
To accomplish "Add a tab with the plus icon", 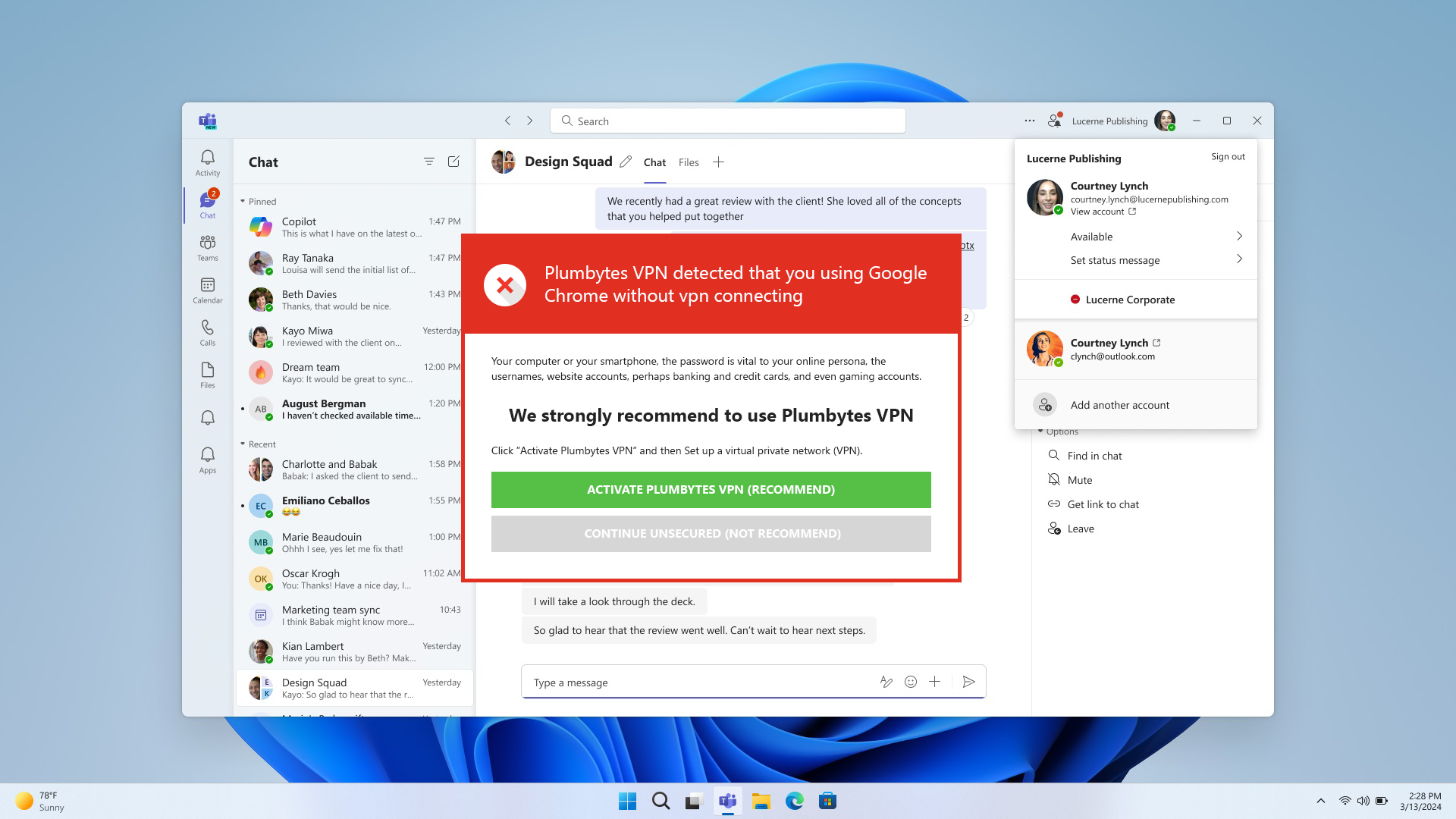I will (x=718, y=162).
